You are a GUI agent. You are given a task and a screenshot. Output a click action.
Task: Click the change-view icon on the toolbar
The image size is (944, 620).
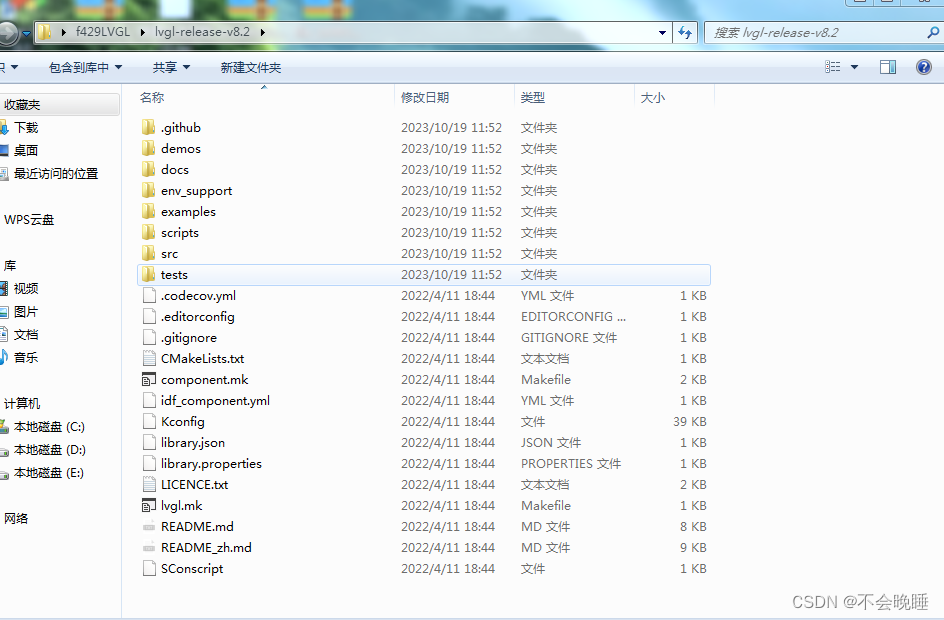[833, 66]
